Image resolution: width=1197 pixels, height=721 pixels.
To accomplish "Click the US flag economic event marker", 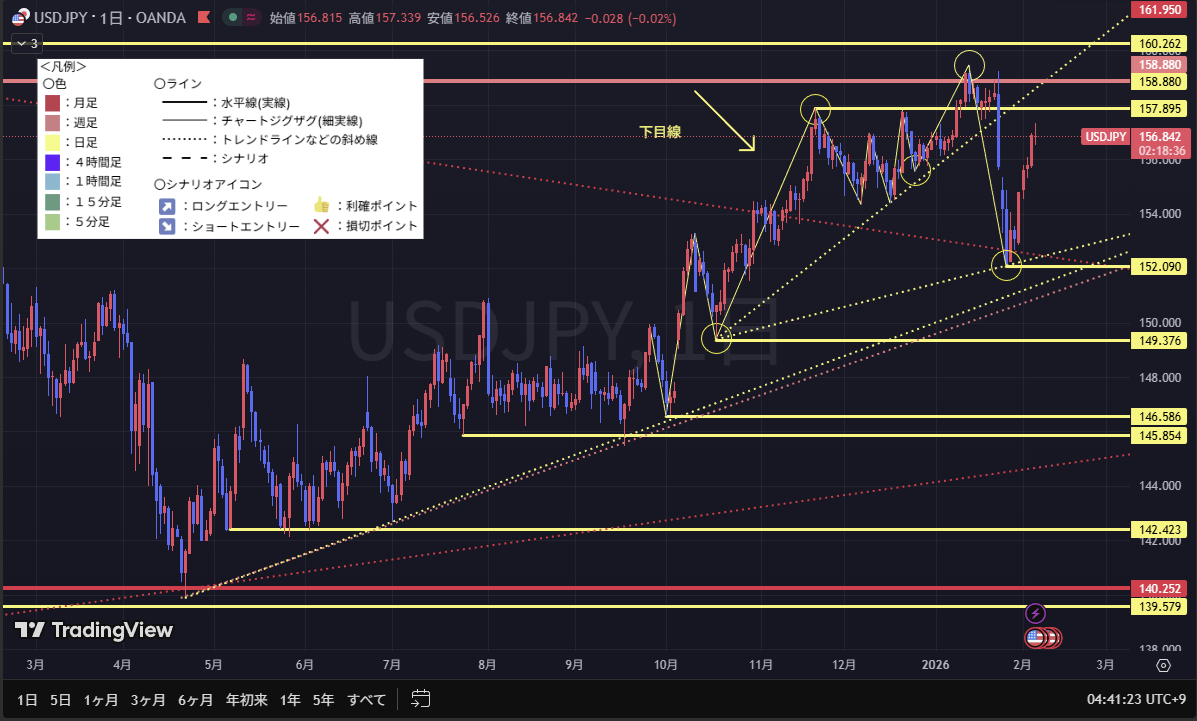I will pyautogui.click(x=1037, y=637).
